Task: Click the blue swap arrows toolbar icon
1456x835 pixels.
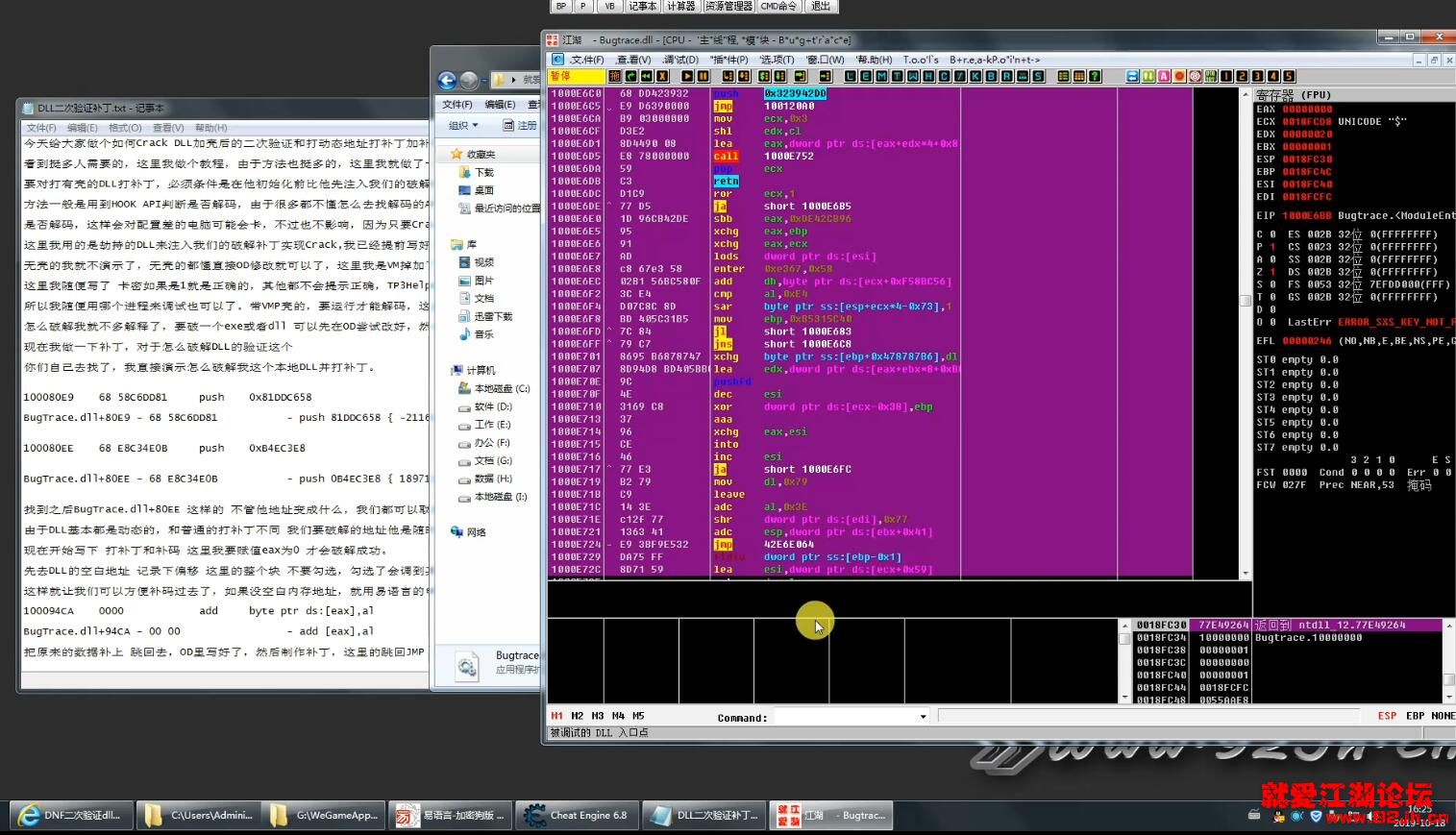Action: click(1132, 76)
